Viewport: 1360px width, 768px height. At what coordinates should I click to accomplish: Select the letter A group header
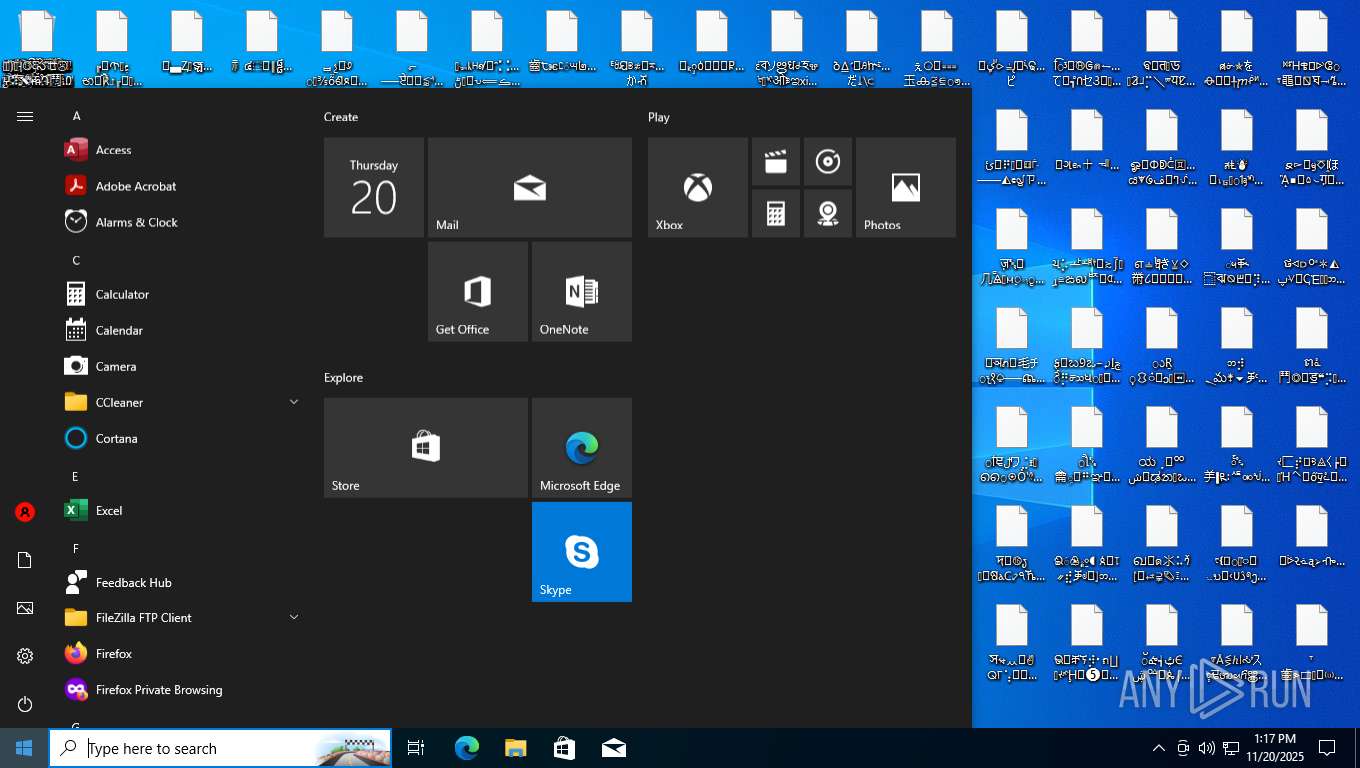tap(76, 116)
